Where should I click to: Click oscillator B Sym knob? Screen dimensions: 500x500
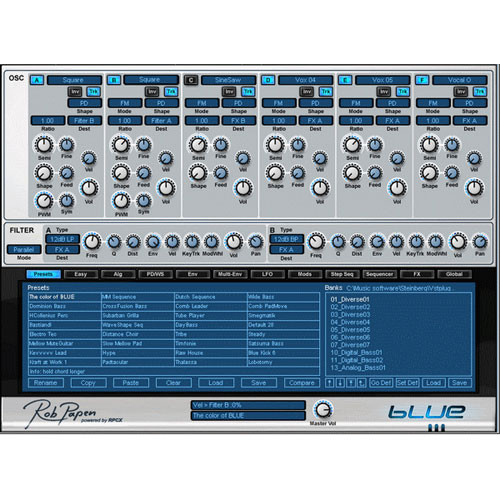144,201
